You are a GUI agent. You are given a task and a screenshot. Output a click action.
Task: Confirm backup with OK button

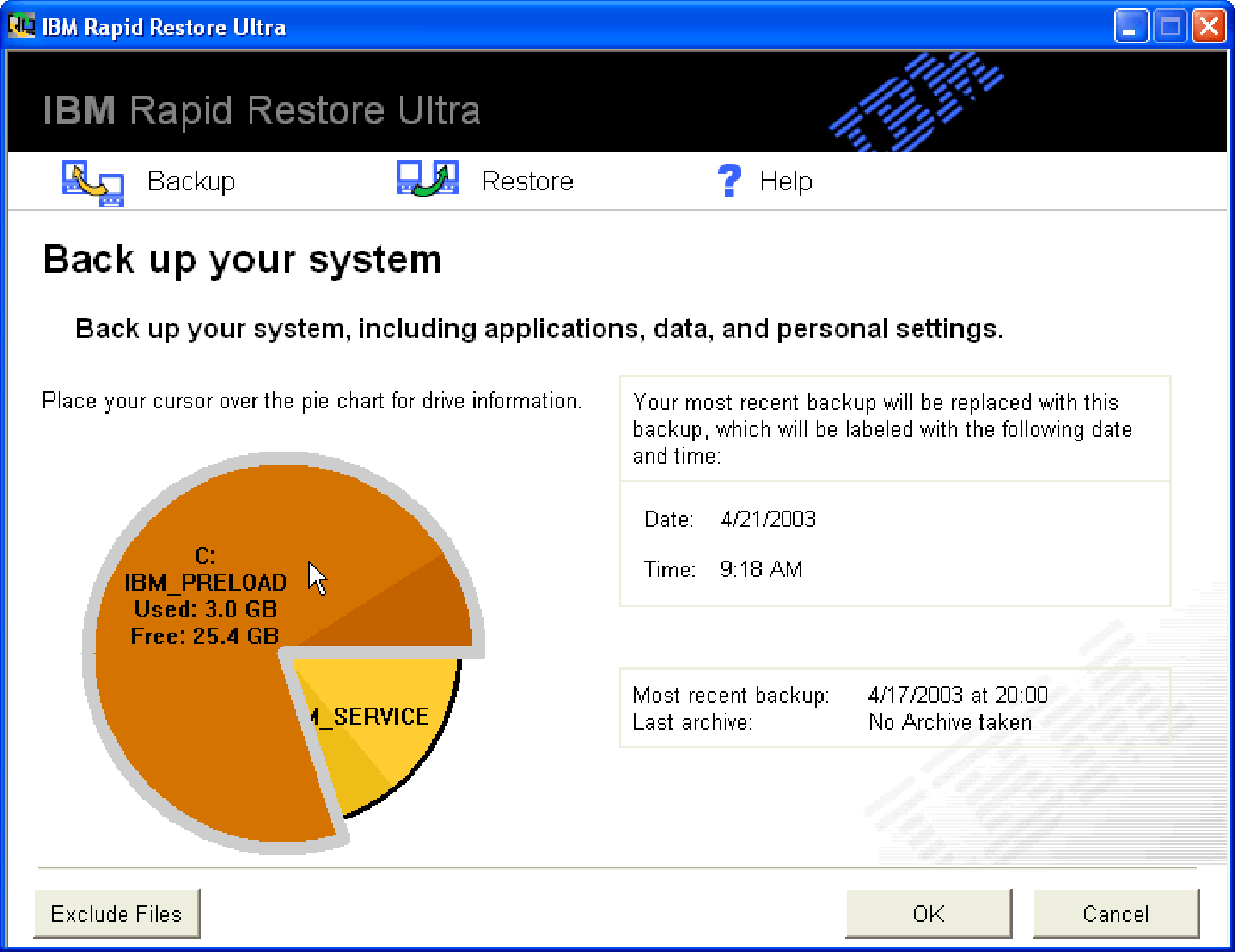[928, 913]
